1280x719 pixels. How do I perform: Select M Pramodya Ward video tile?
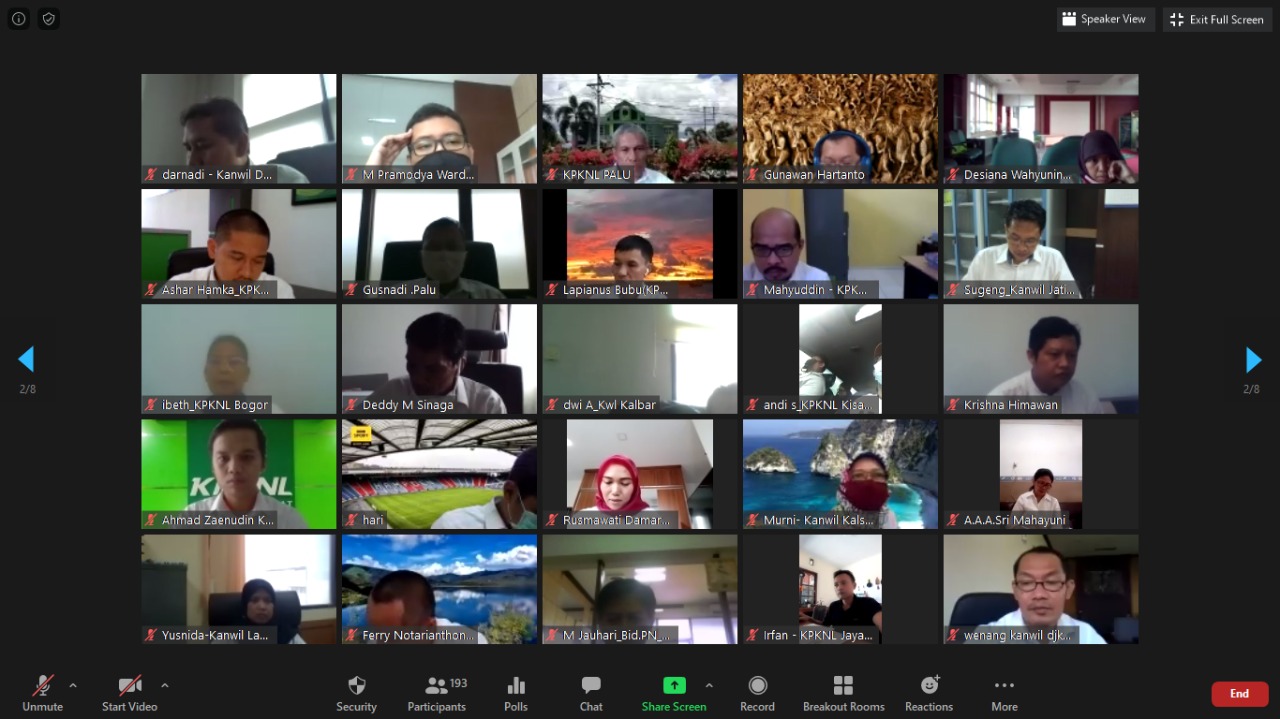click(x=439, y=129)
